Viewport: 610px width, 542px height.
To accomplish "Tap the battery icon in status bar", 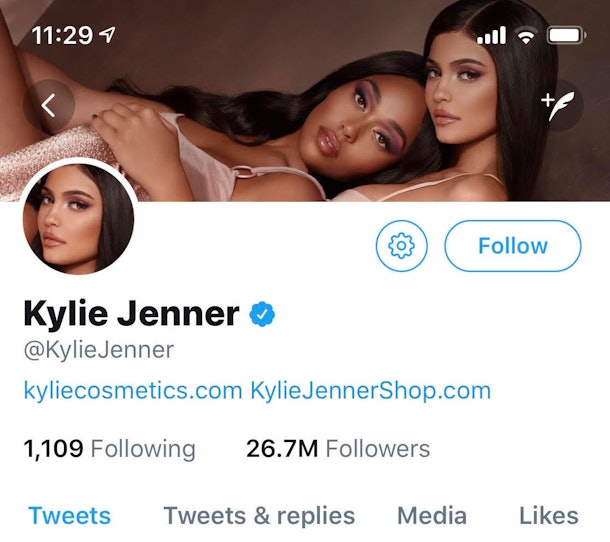I will [566, 36].
